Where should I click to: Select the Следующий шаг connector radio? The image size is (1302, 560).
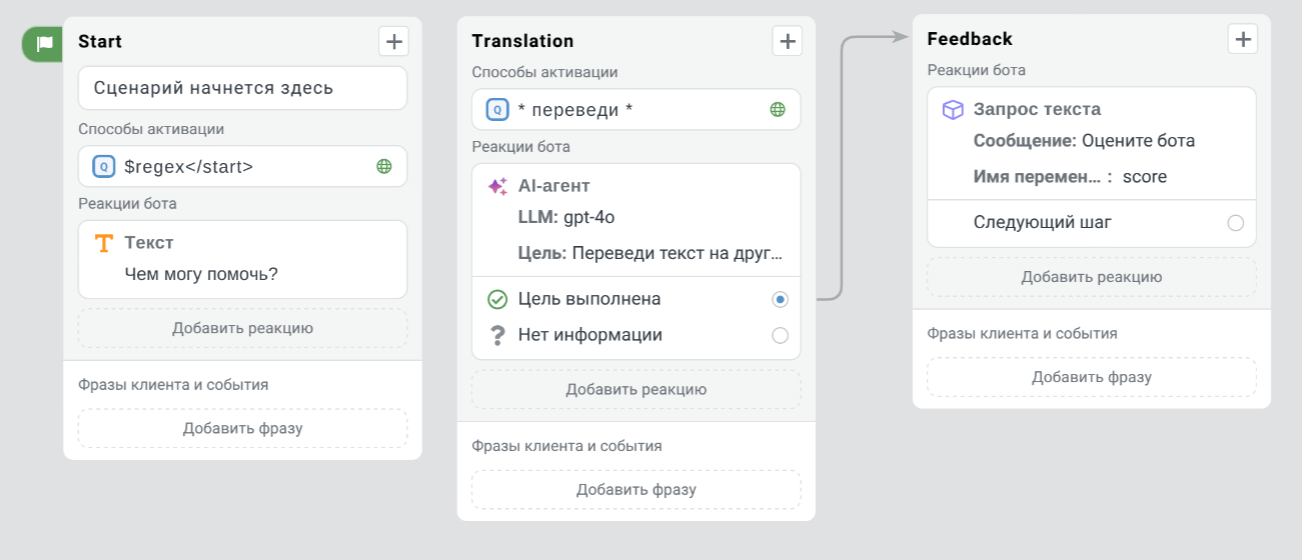coord(1235,223)
